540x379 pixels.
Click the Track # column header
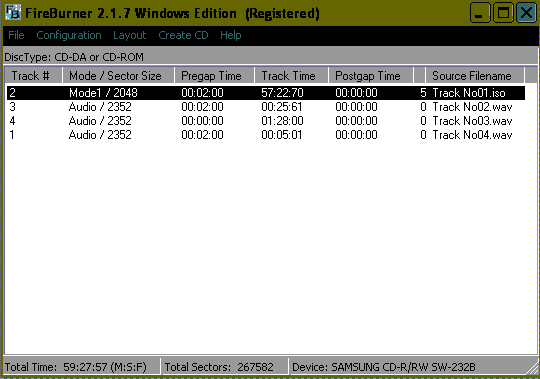[33, 75]
